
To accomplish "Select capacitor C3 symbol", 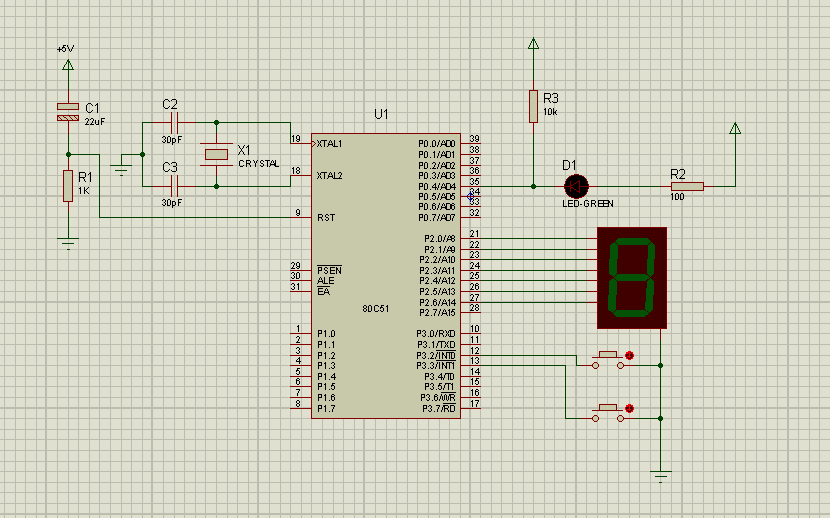I will click(x=174, y=186).
